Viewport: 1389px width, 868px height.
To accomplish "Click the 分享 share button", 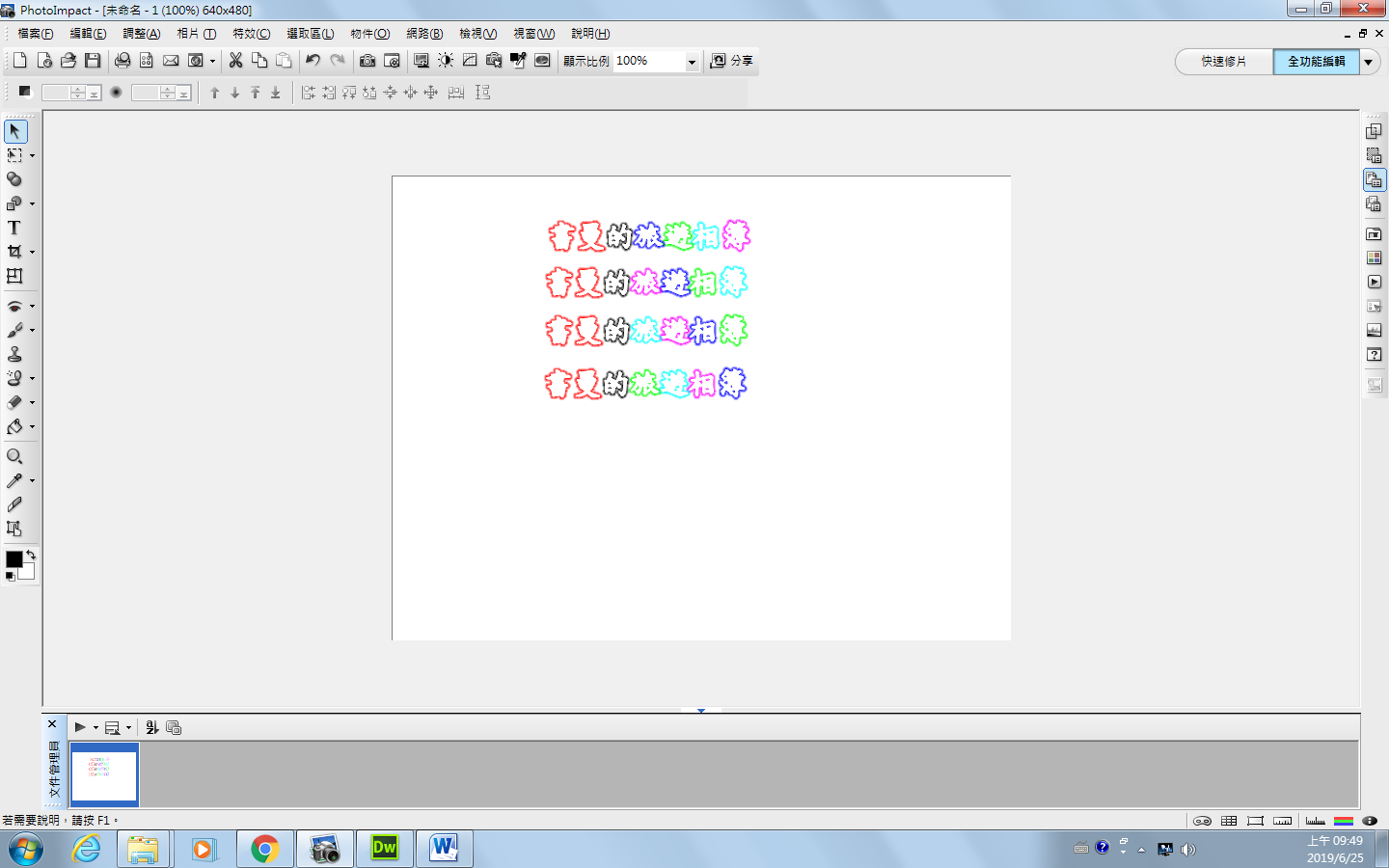I will click(732, 61).
